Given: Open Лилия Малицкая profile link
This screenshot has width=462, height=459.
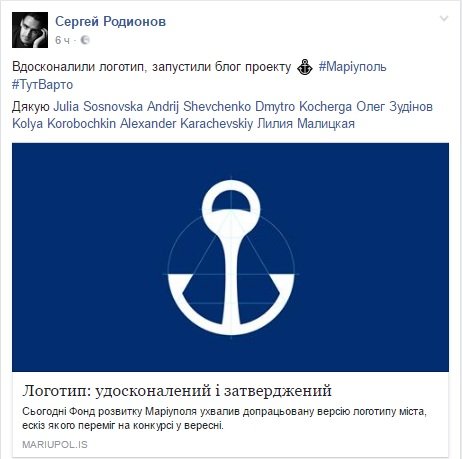Looking at the screenshot, I should [x=306, y=124].
